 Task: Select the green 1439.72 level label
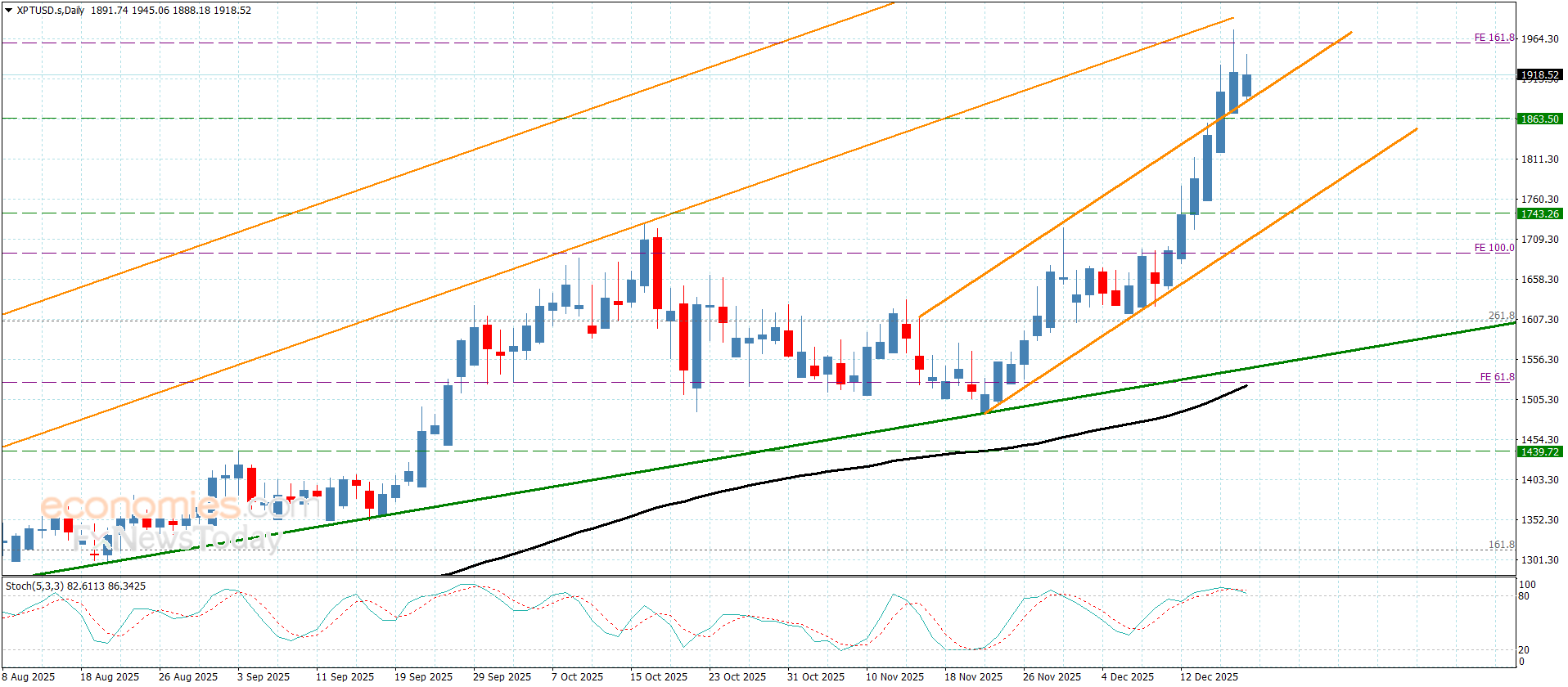coord(1539,452)
